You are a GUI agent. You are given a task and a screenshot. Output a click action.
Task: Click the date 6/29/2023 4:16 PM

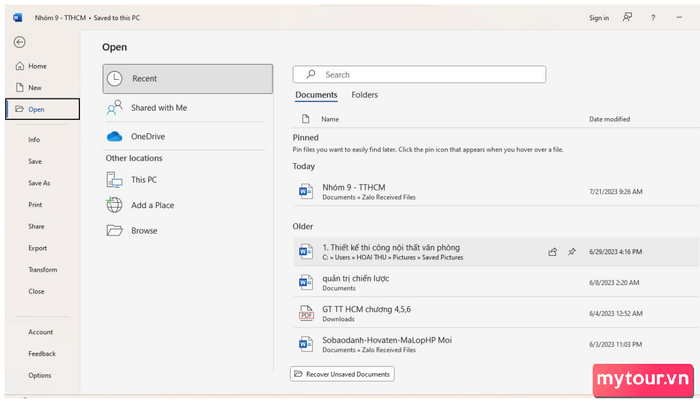click(616, 252)
